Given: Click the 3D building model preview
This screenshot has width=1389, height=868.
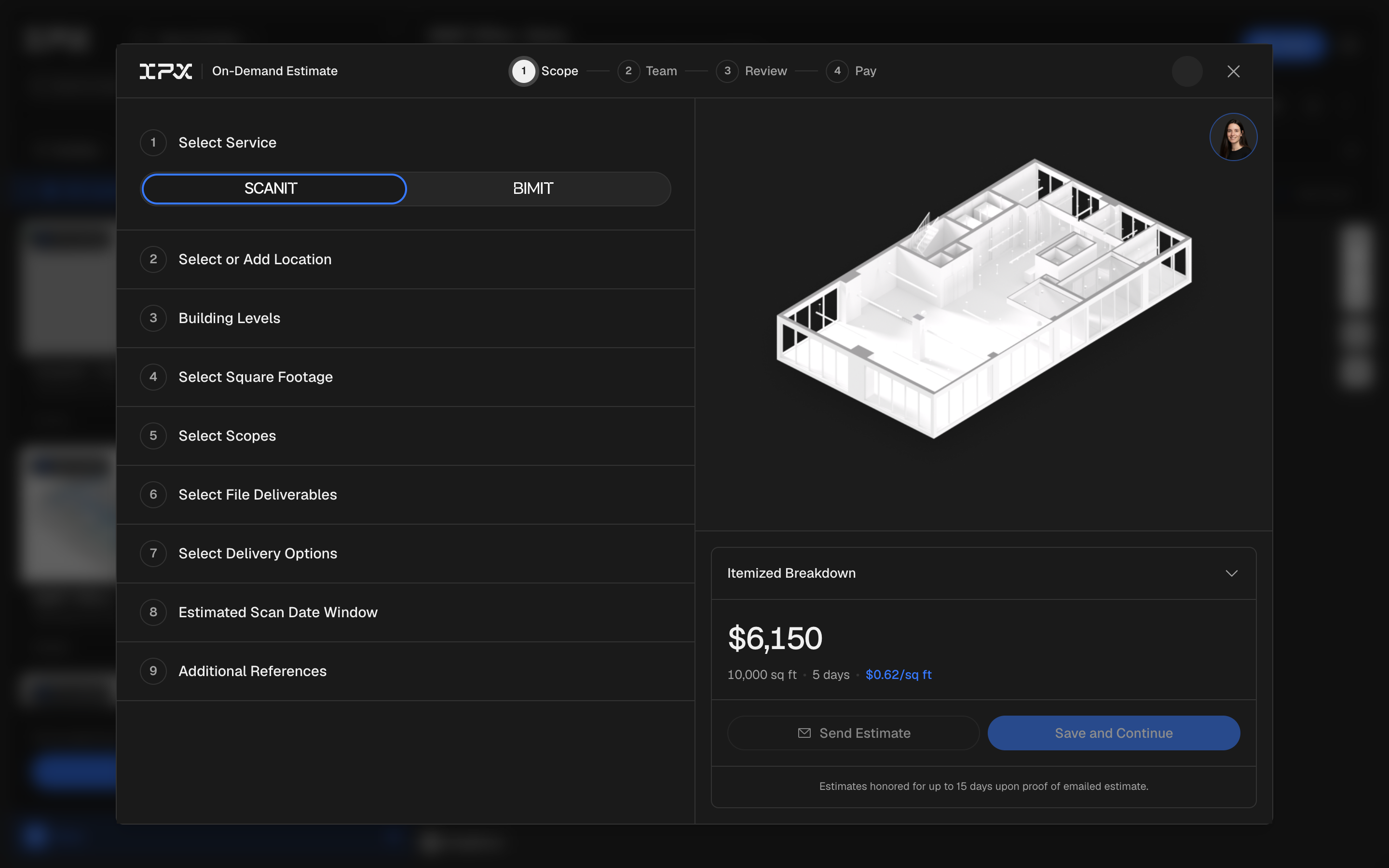Looking at the screenshot, I should [x=984, y=298].
